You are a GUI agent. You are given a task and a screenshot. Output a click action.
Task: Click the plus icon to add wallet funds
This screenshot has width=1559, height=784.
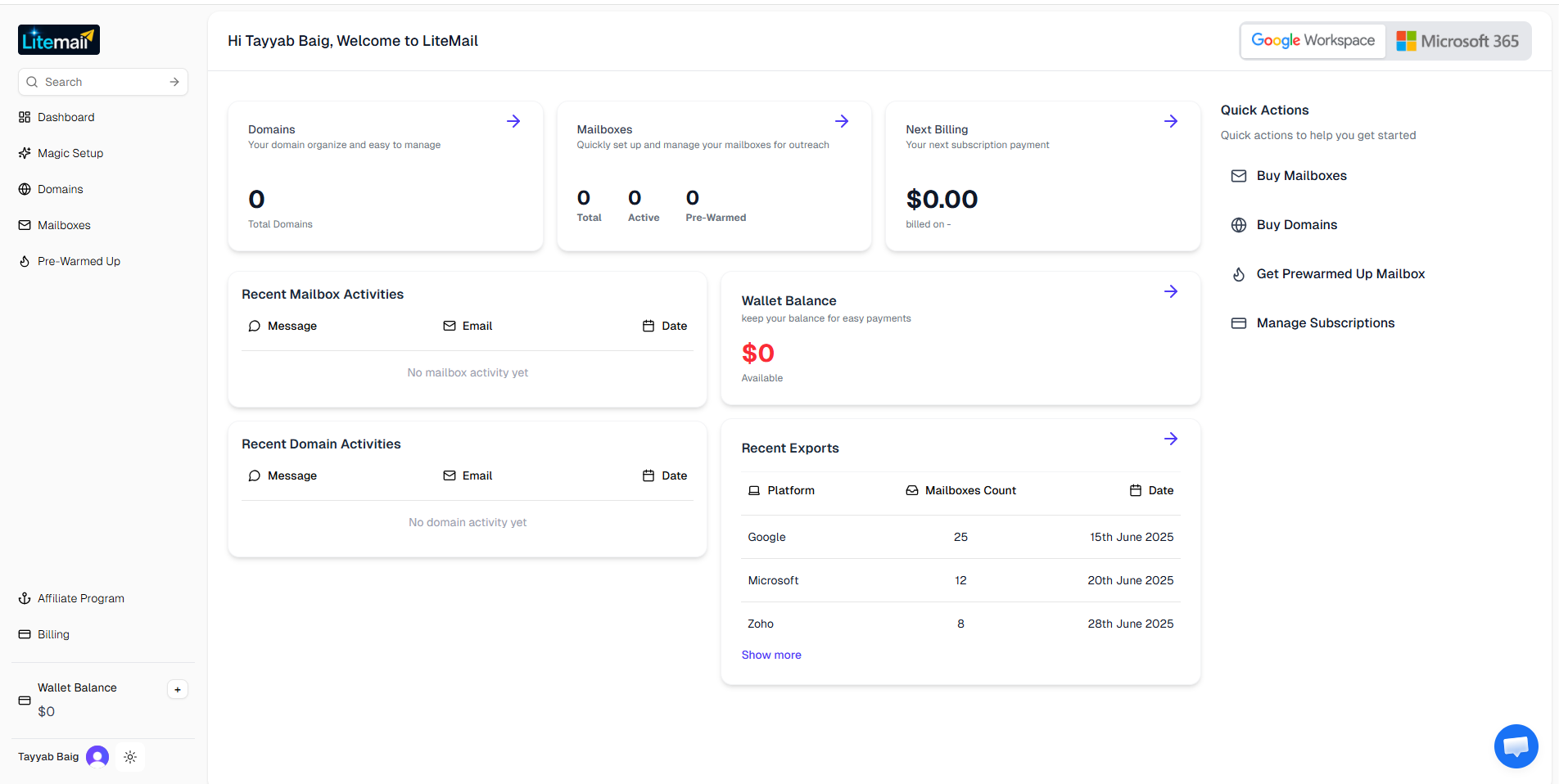[x=178, y=689]
